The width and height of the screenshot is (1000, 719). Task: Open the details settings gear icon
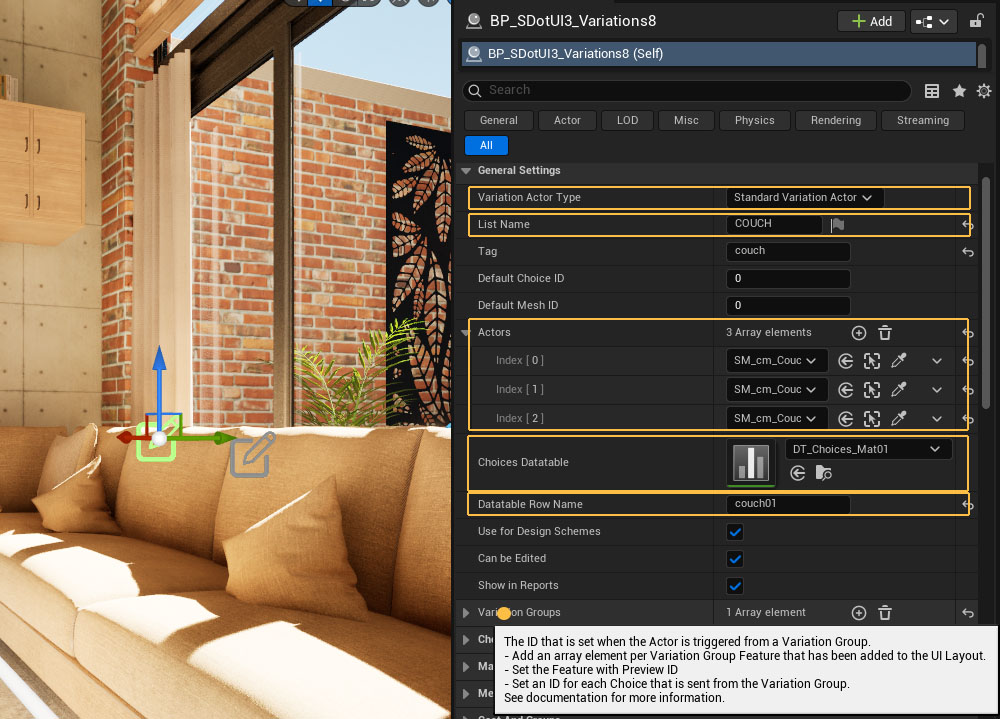tap(984, 91)
